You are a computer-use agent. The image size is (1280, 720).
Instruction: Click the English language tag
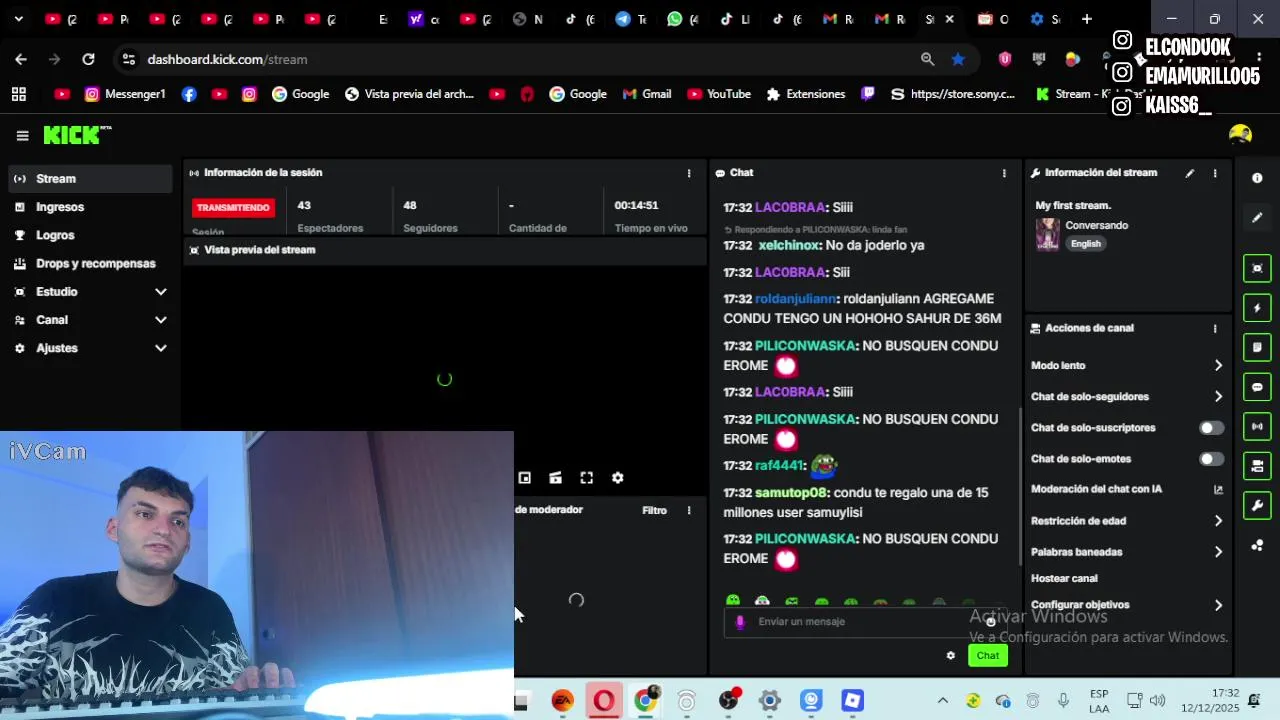click(x=1085, y=244)
